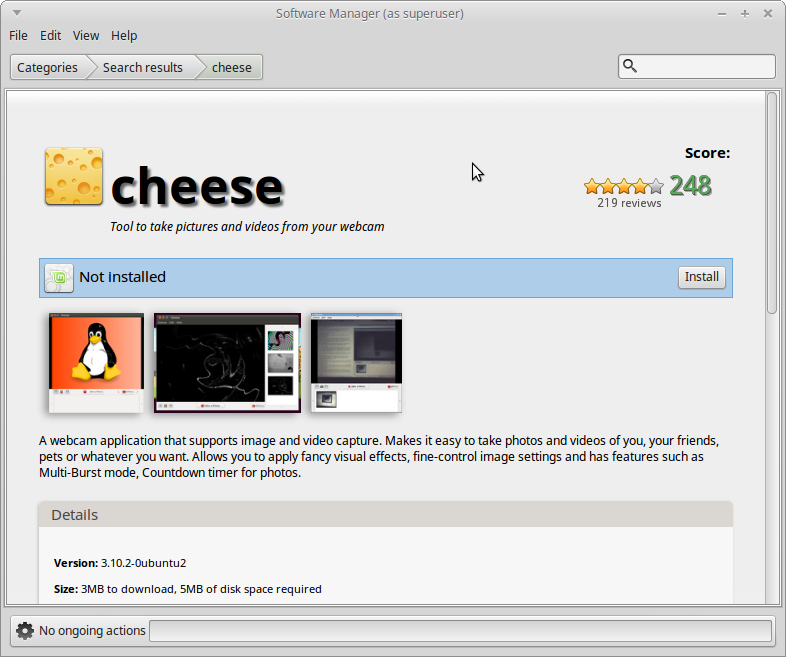The image size is (786, 657).
Task: Click the Not installed status text
Action: tap(122, 277)
